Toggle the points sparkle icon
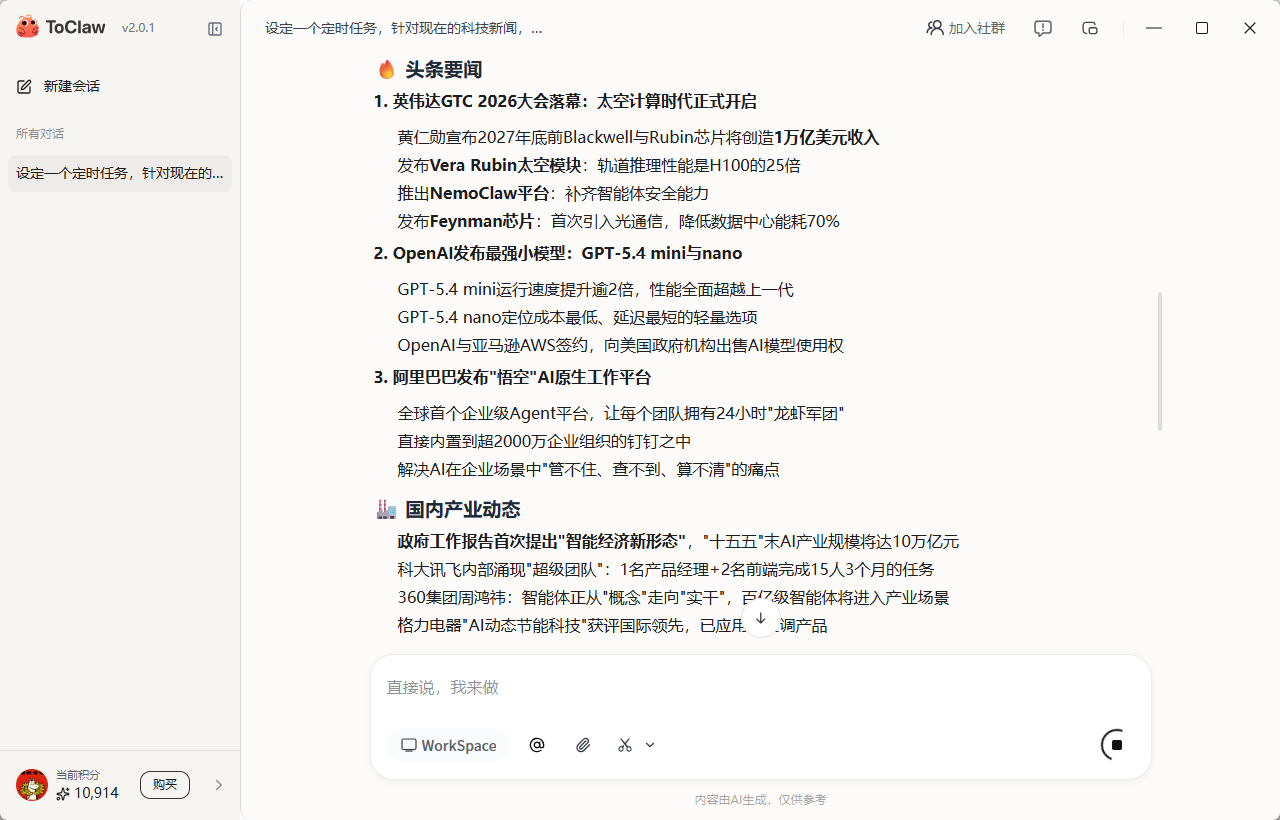The image size is (1280, 820). pos(60,792)
